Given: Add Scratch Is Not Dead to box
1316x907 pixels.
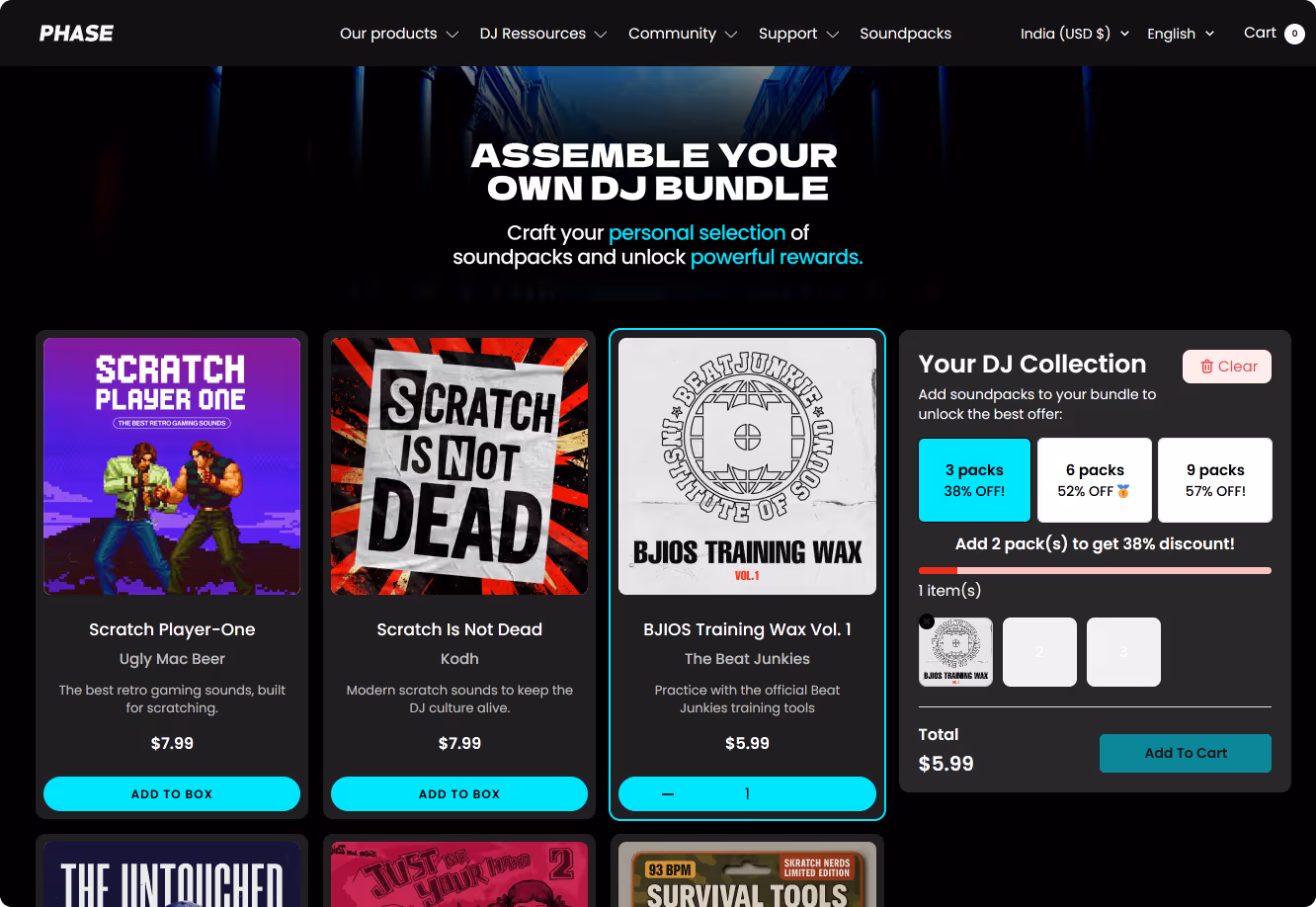Looking at the screenshot, I should click(x=459, y=793).
